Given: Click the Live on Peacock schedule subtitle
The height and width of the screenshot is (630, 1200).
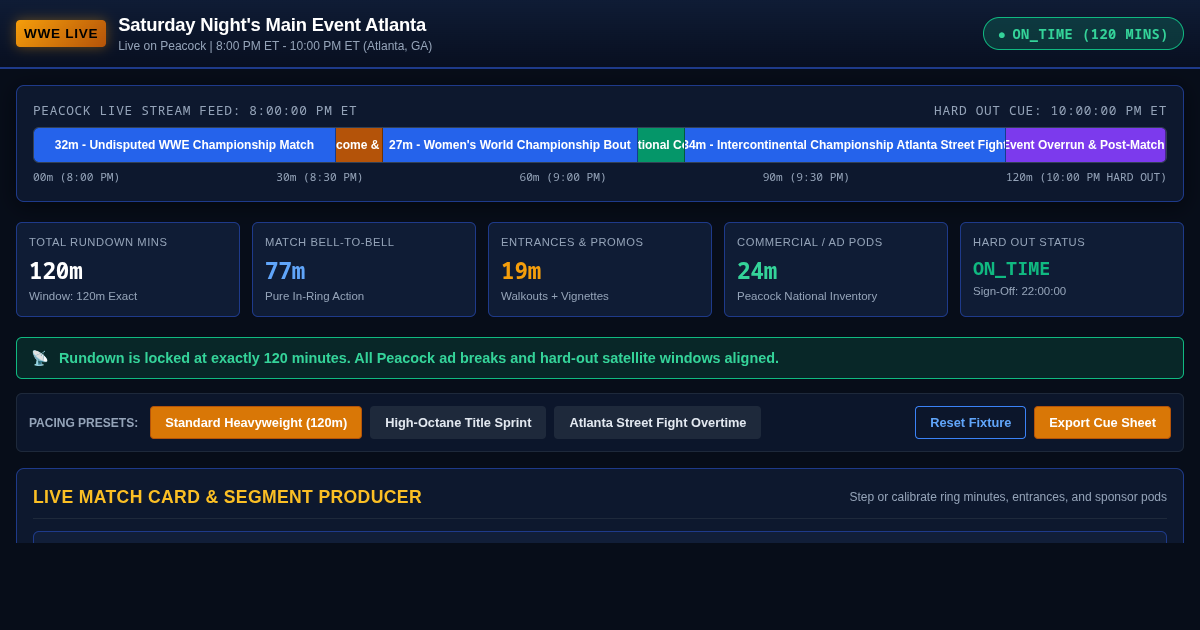Looking at the screenshot, I should [x=275, y=46].
